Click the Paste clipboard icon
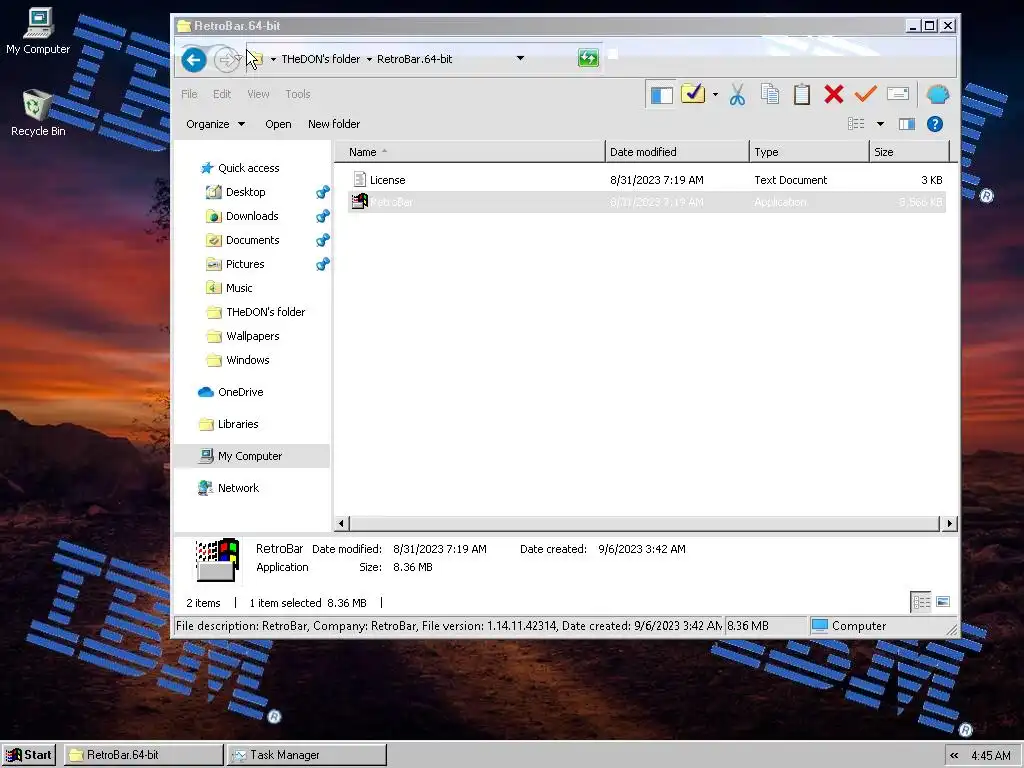The width and height of the screenshot is (1024, 768). (801, 95)
